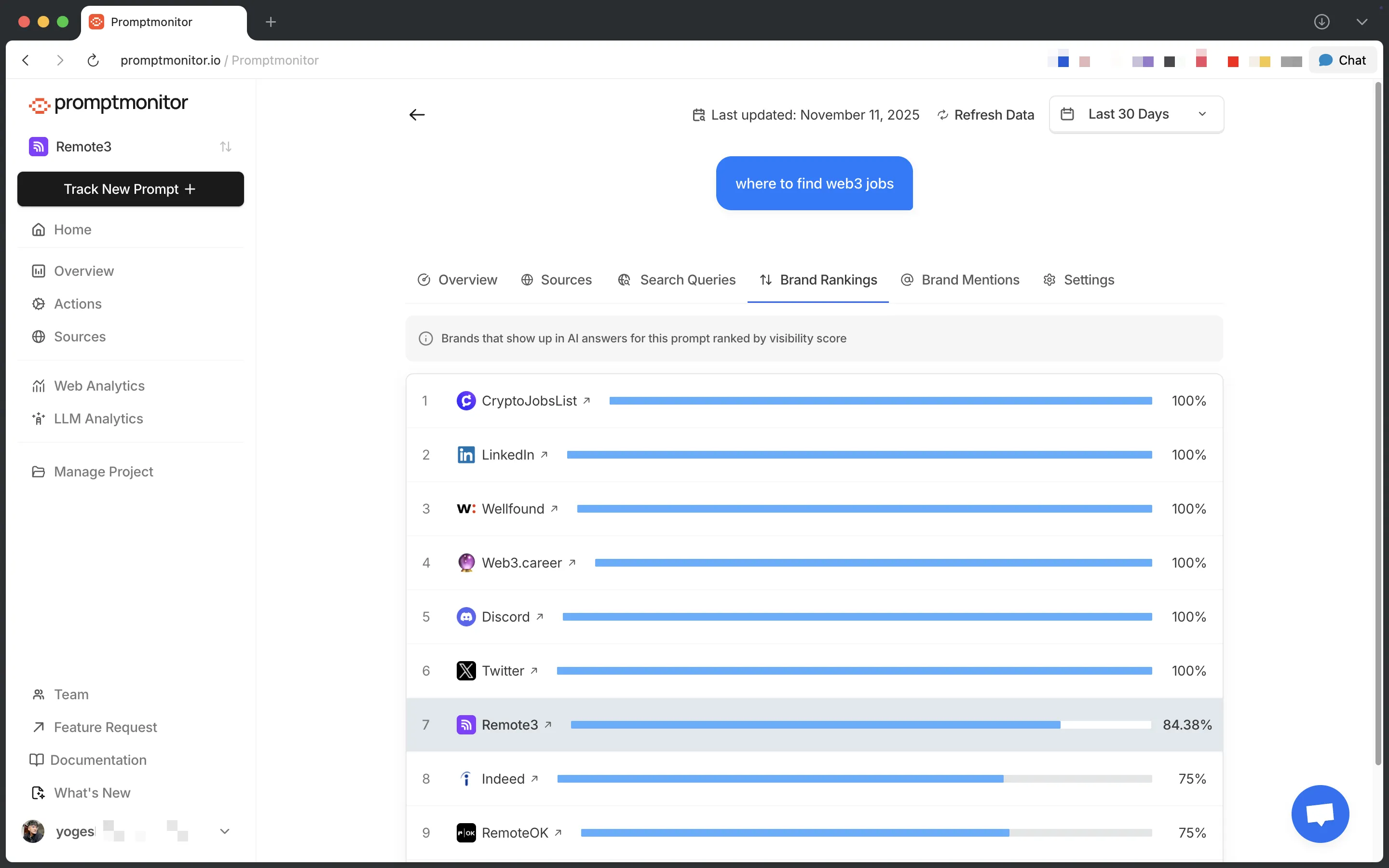
Task: Click the Discord brand logo icon
Action: (x=465, y=617)
